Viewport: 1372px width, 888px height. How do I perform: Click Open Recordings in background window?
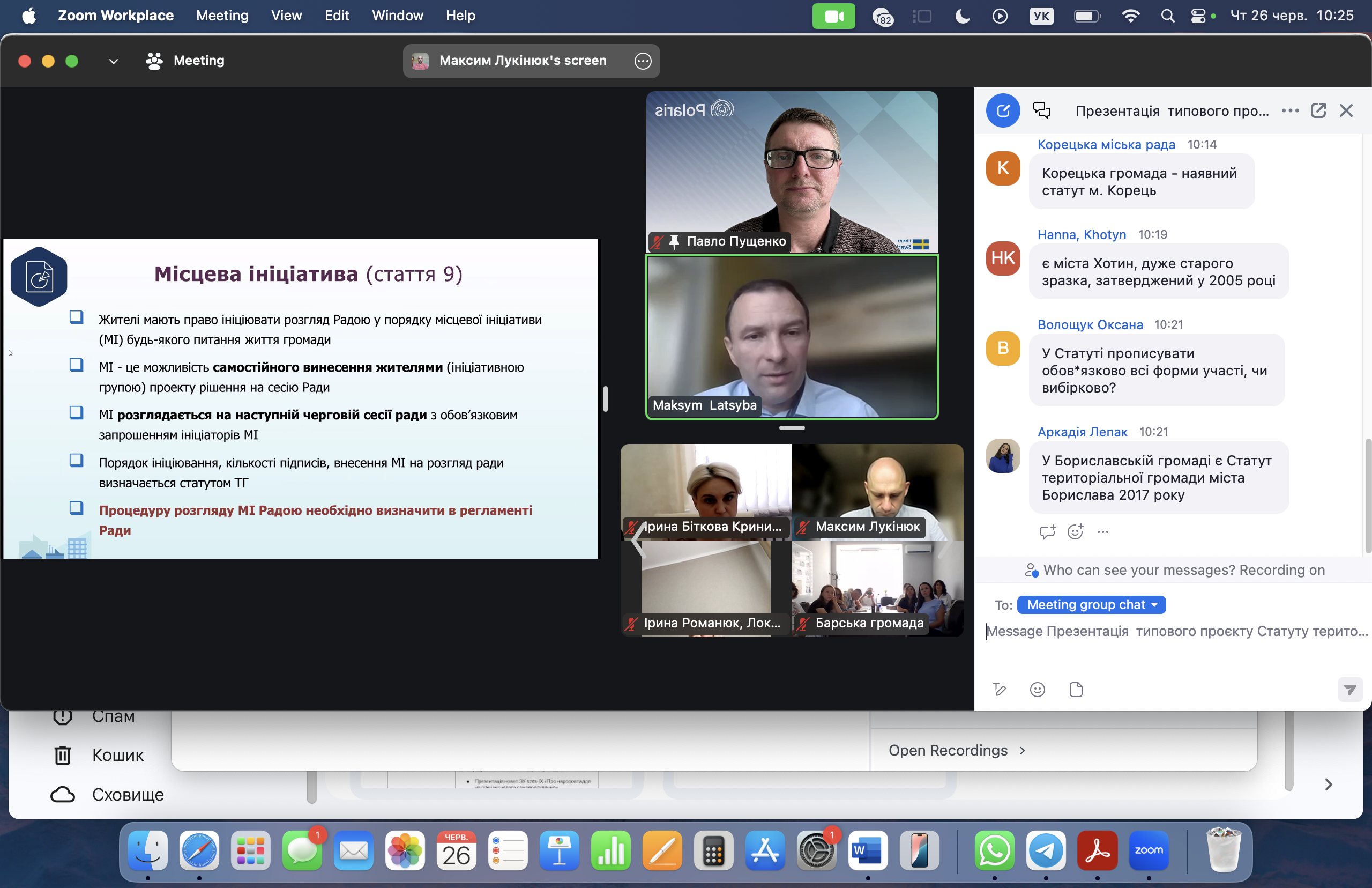[x=948, y=750]
